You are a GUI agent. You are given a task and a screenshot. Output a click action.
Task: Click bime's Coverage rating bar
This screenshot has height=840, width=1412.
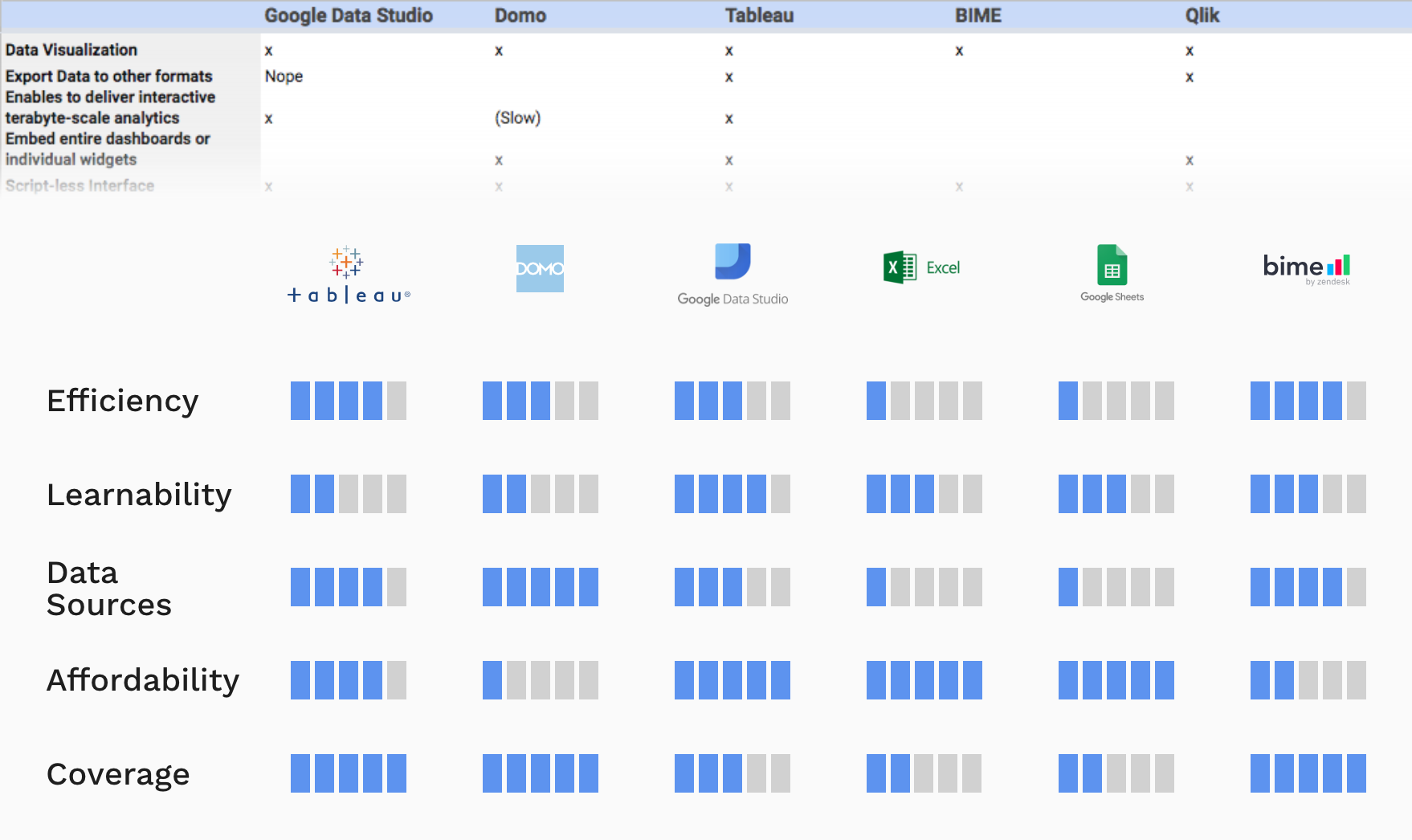click(1308, 773)
